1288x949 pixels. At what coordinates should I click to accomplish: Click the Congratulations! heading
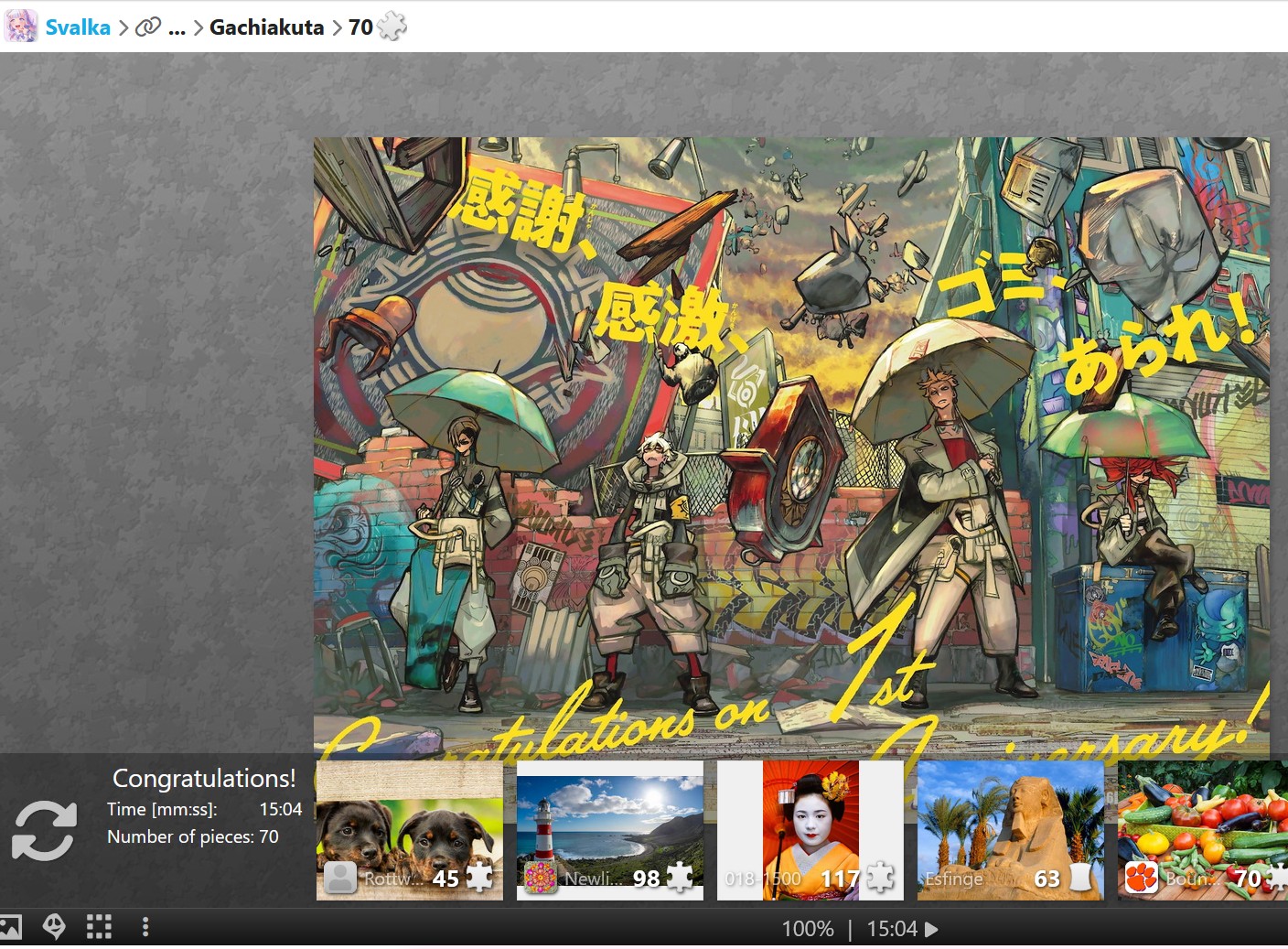click(x=204, y=778)
